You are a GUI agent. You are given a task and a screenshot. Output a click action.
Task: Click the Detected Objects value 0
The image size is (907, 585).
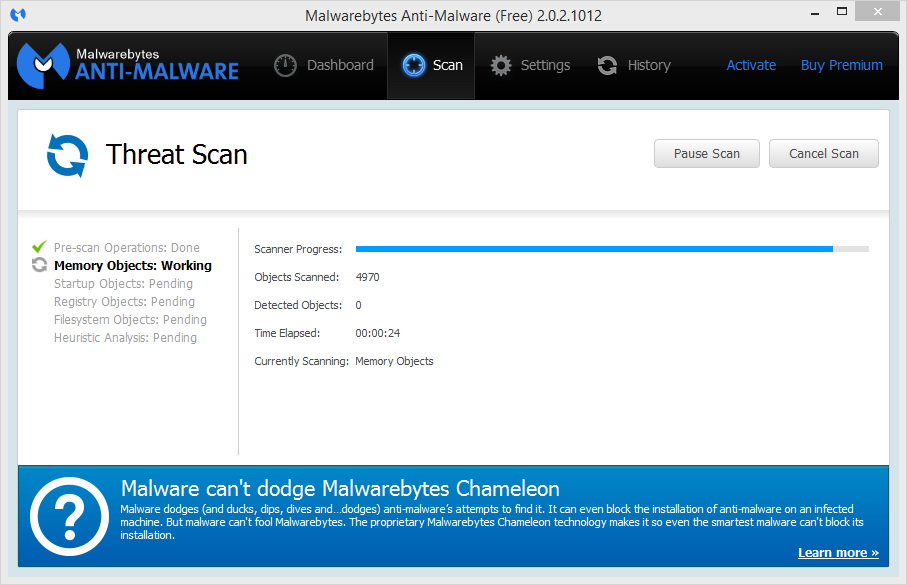[x=359, y=305]
